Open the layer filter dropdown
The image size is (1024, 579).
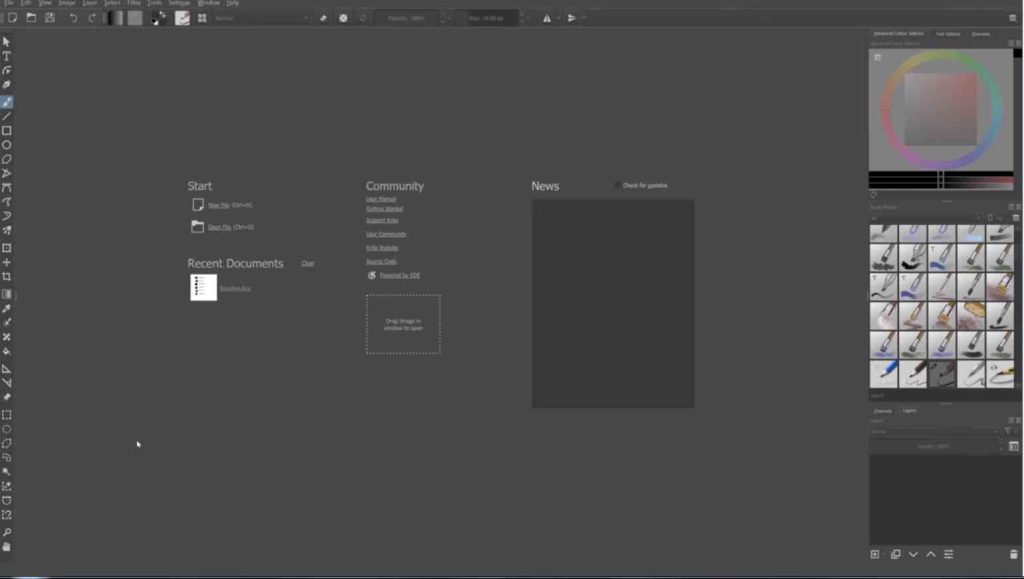pos(1008,431)
